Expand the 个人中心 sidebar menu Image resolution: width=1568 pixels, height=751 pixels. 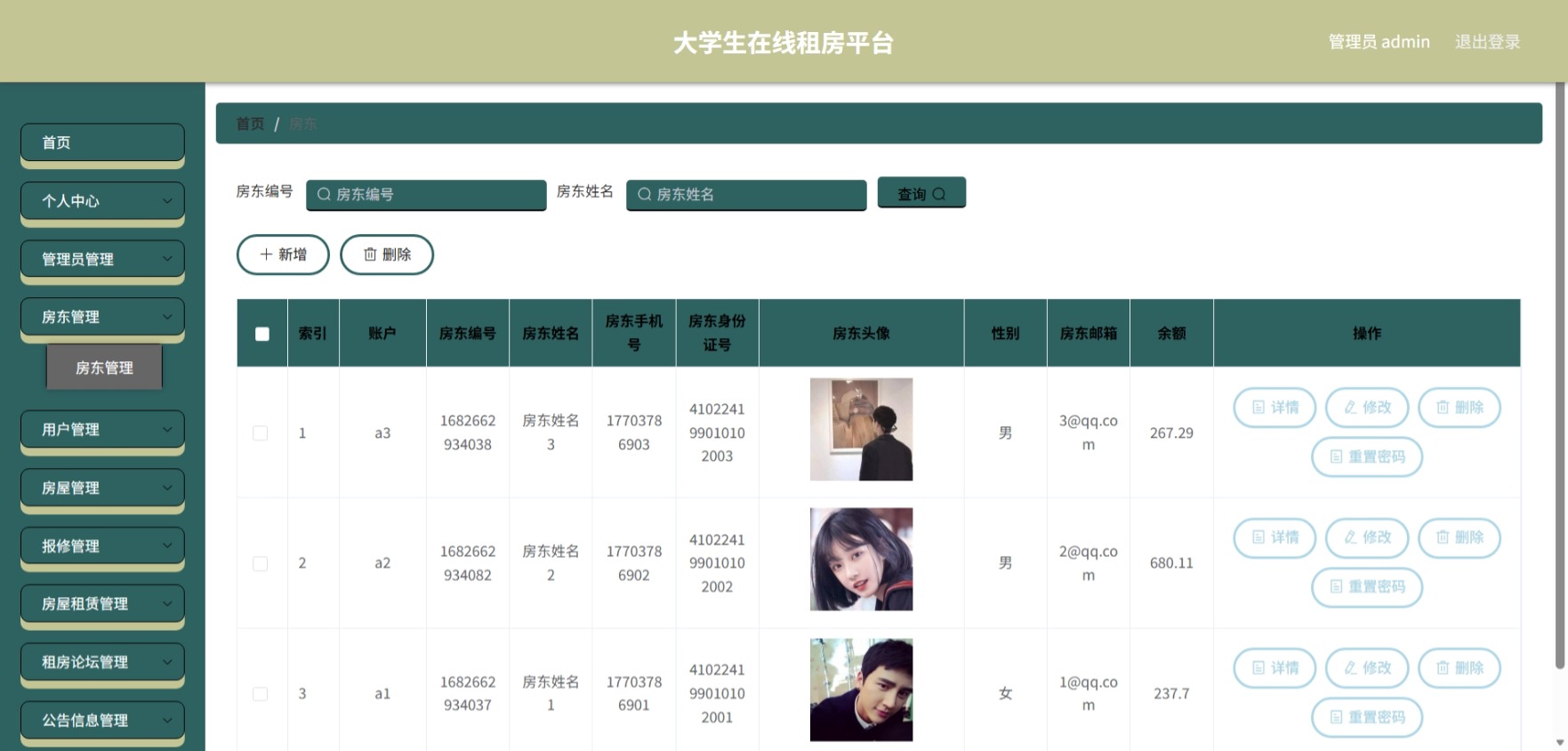coord(102,201)
